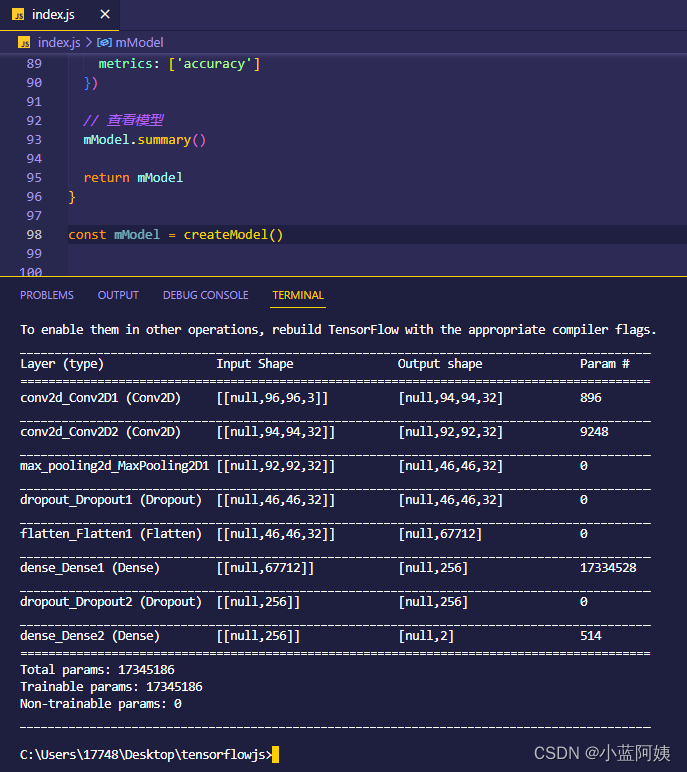This screenshot has height=772, width=687.
Task: Click the parameter count 514
Action: coord(590,636)
